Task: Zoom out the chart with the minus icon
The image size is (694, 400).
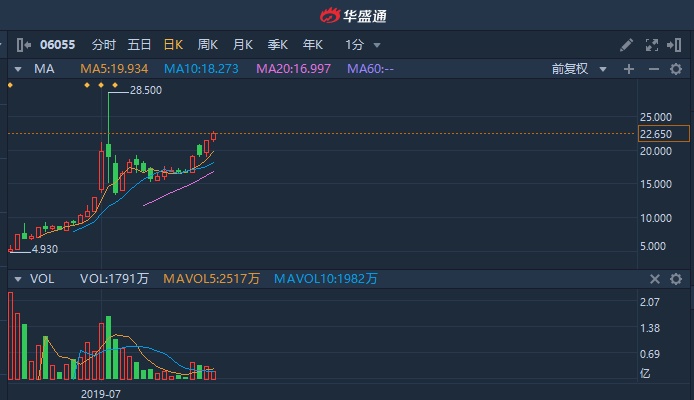Action: 654,69
